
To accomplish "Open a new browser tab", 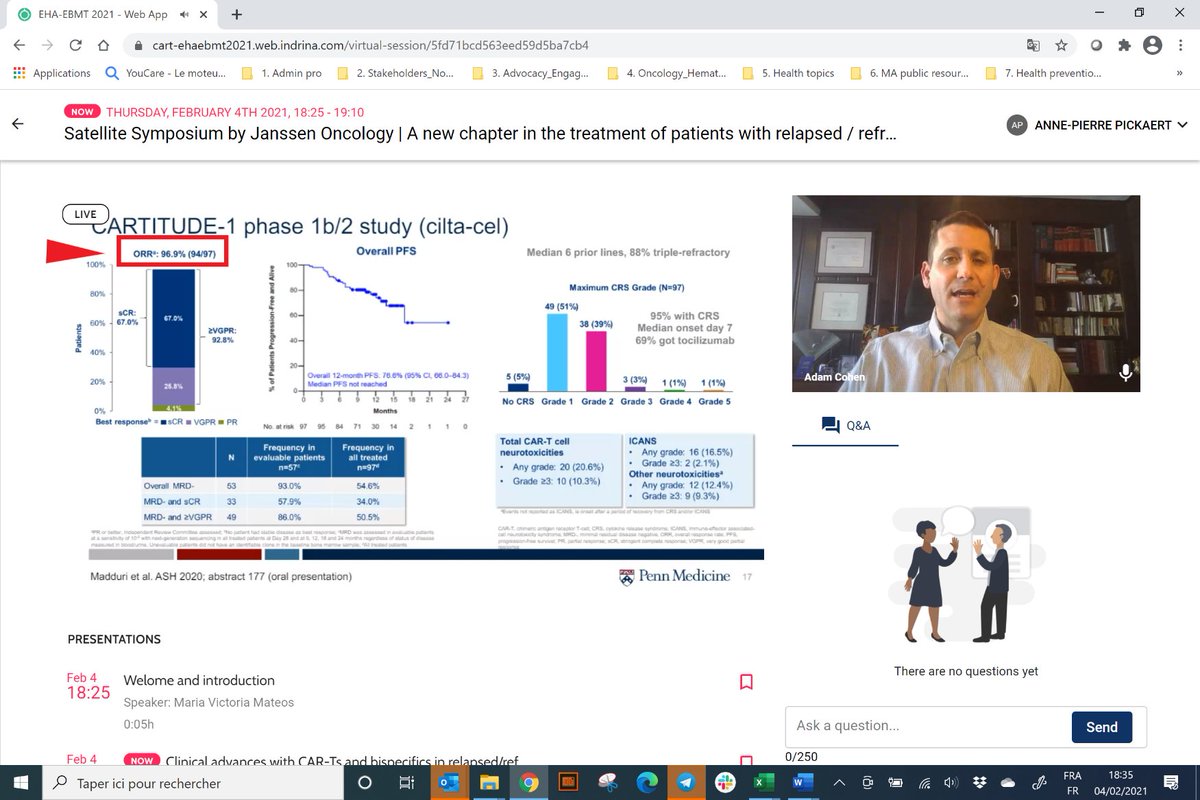I will coord(237,14).
